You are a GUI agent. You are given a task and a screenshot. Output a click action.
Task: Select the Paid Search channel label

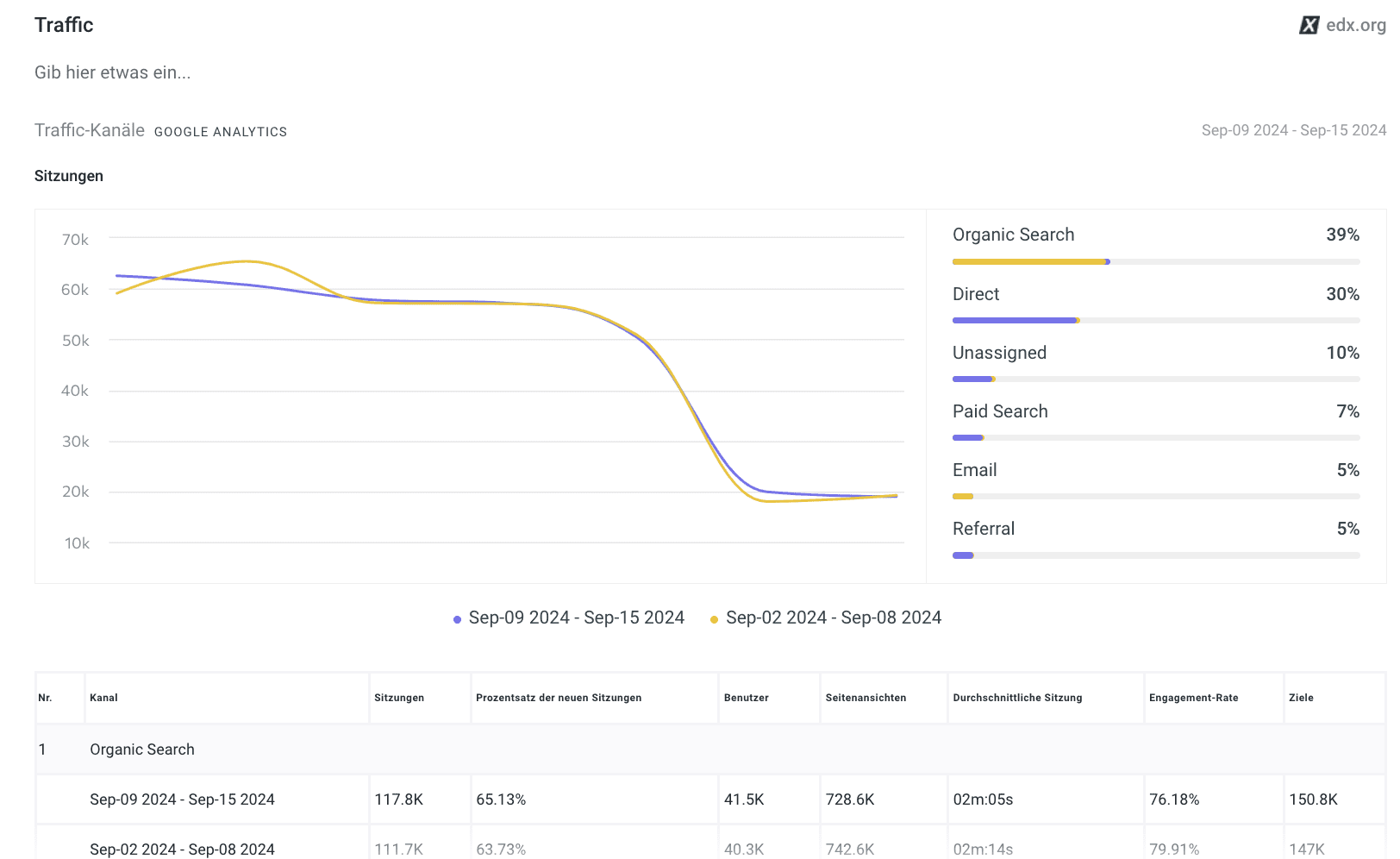(1000, 411)
